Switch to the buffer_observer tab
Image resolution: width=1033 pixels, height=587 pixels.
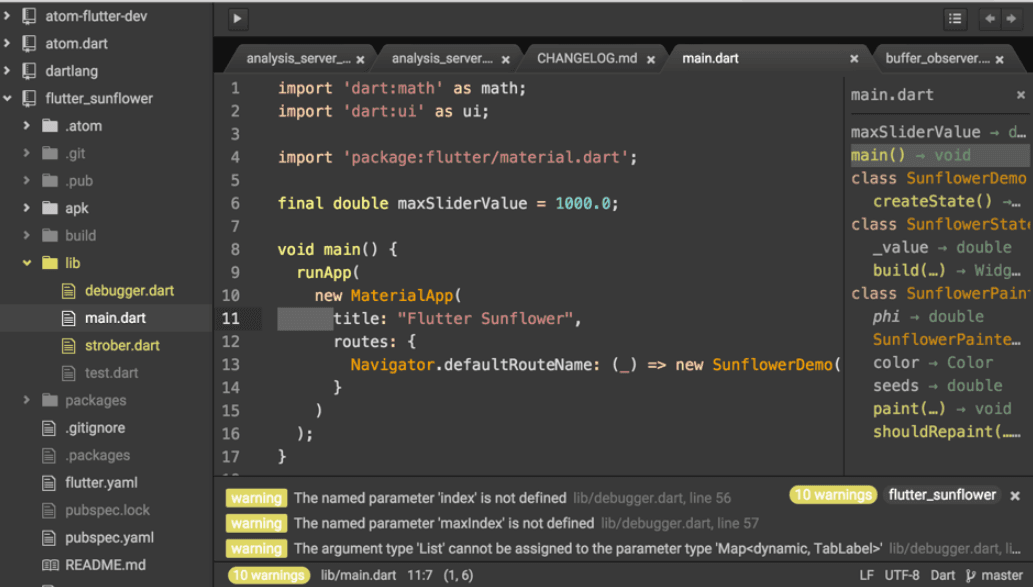tap(937, 59)
